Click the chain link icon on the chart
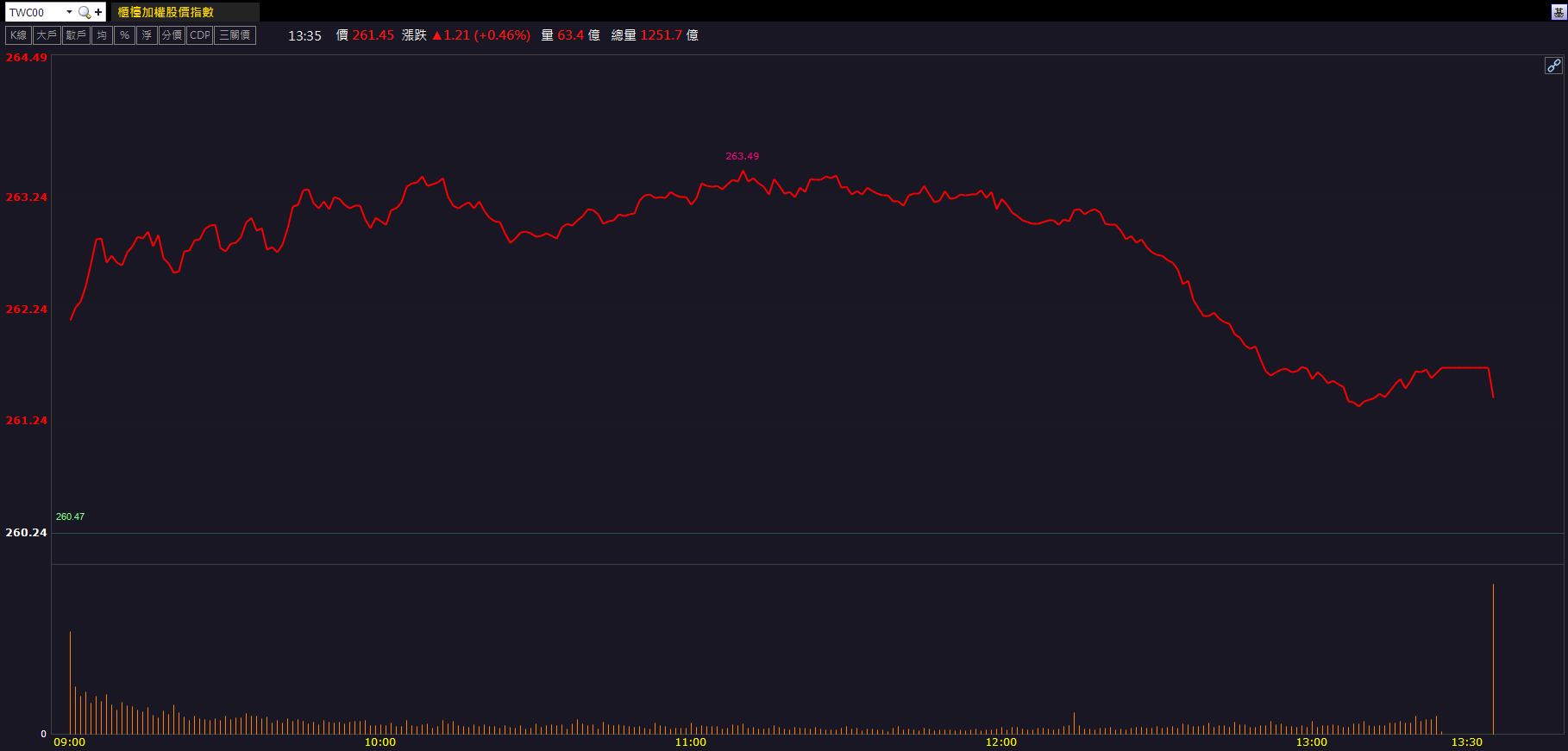The width and height of the screenshot is (1568, 751). pyautogui.click(x=1553, y=66)
